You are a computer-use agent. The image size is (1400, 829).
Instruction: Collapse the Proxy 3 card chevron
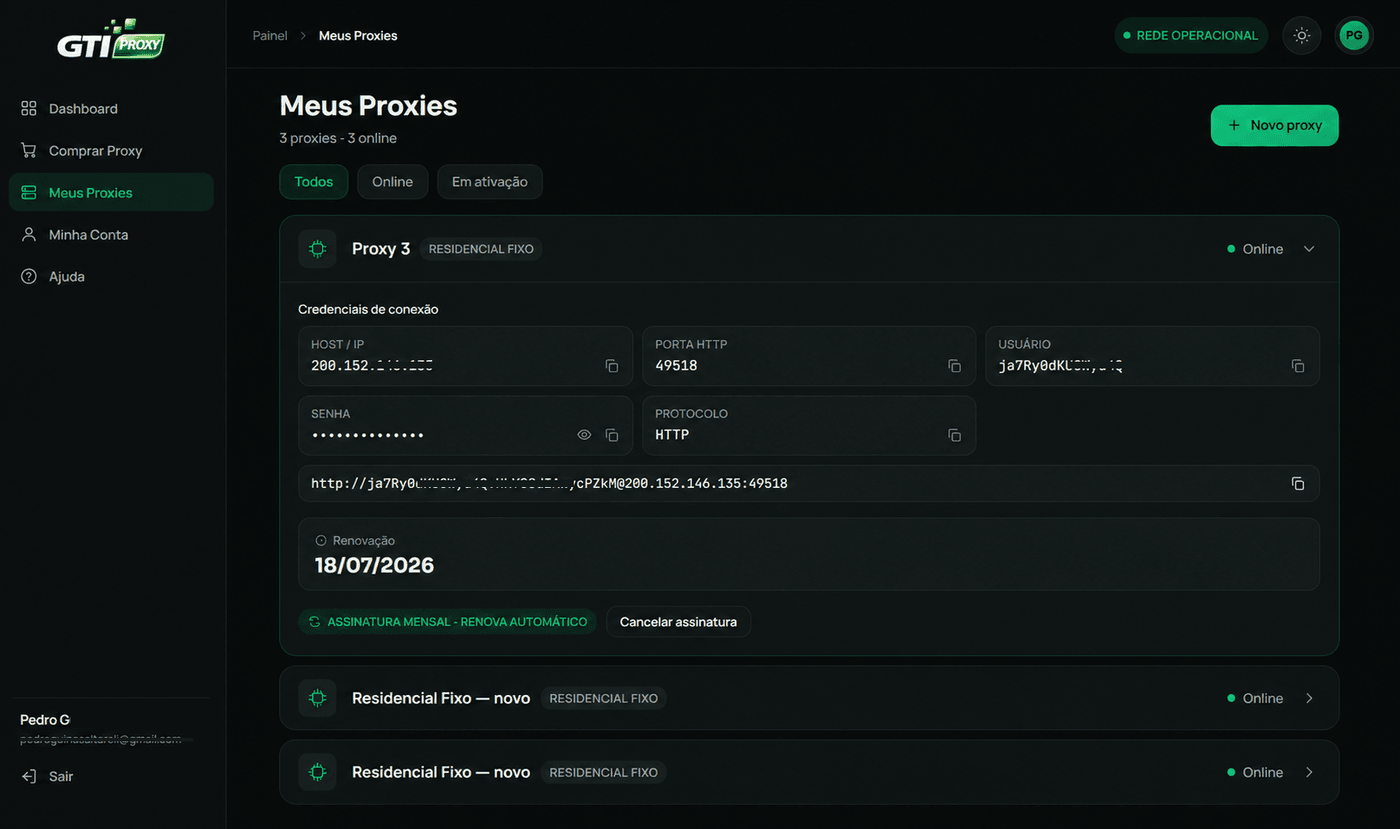pos(1309,249)
